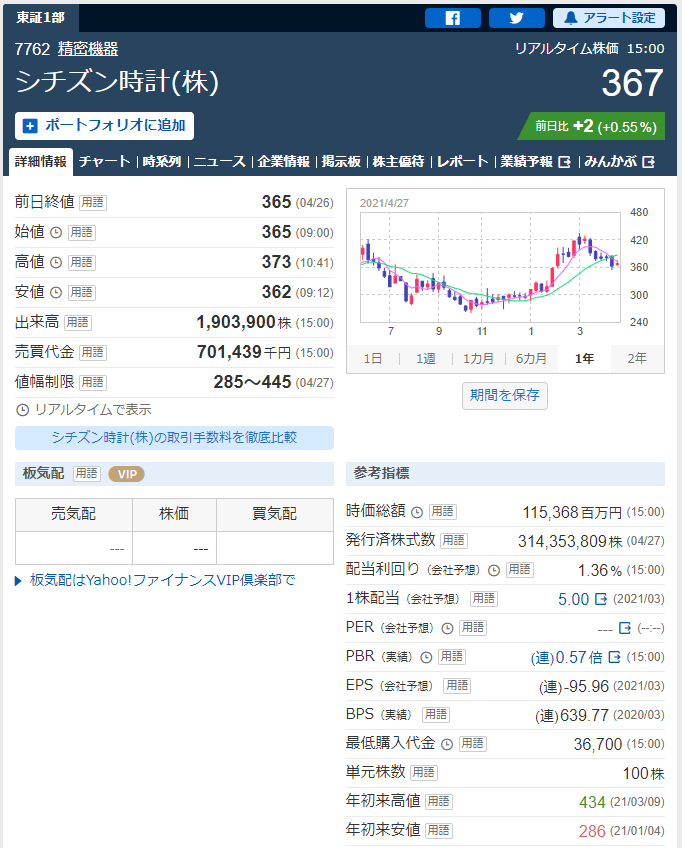Click the clock icon beside 高値

tap(56, 262)
